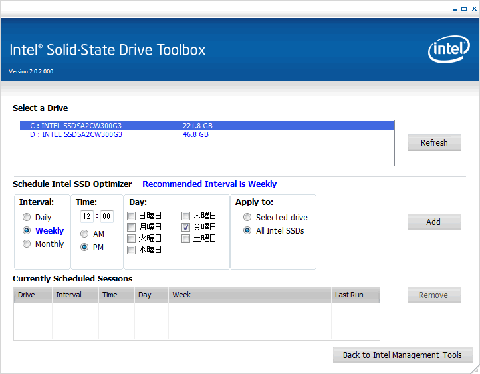The width and height of the screenshot is (480, 374).
Task: Apply schedule to All Intel SSDs
Action: pos(247,230)
